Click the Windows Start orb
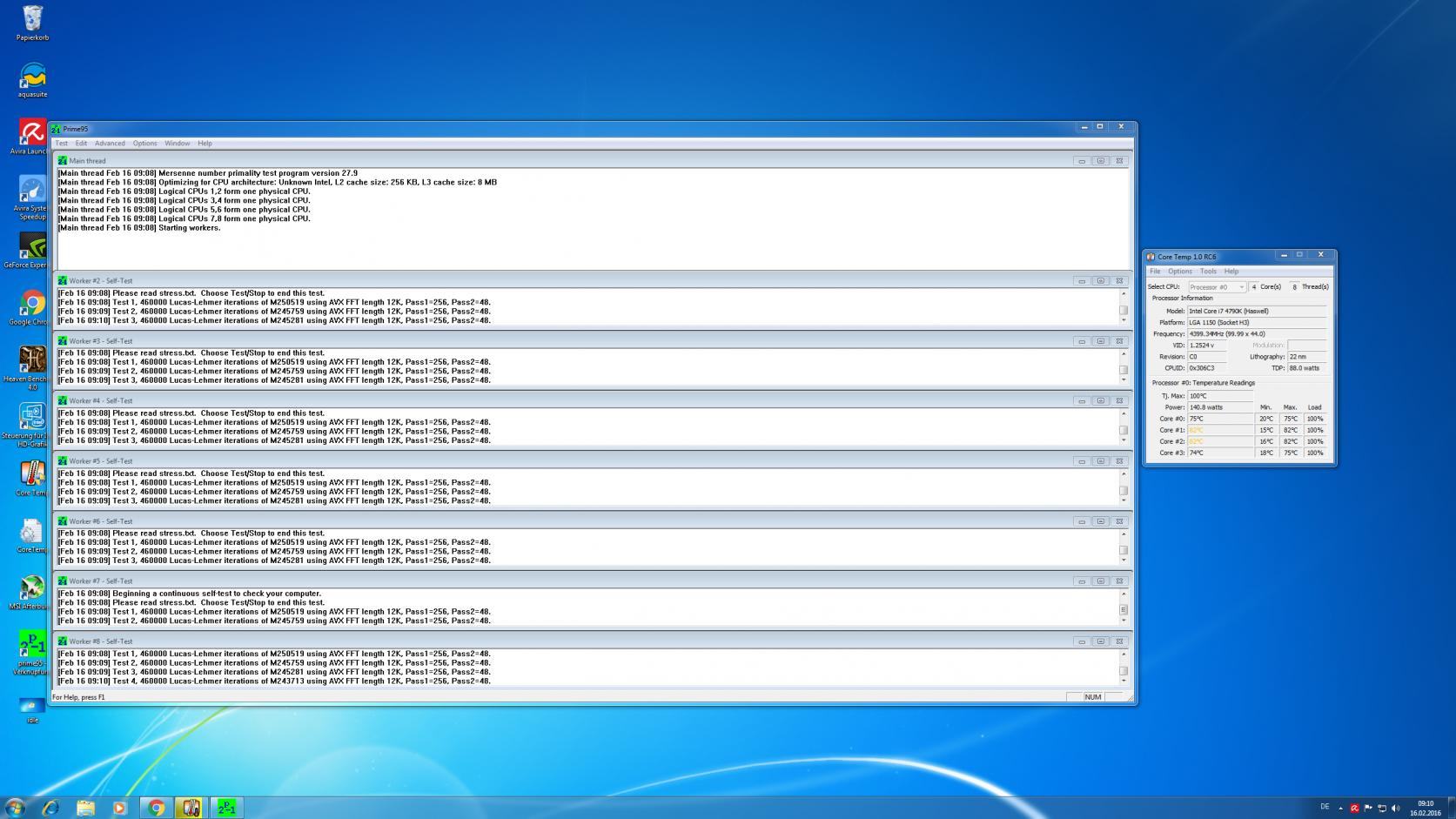 click(15, 807)
